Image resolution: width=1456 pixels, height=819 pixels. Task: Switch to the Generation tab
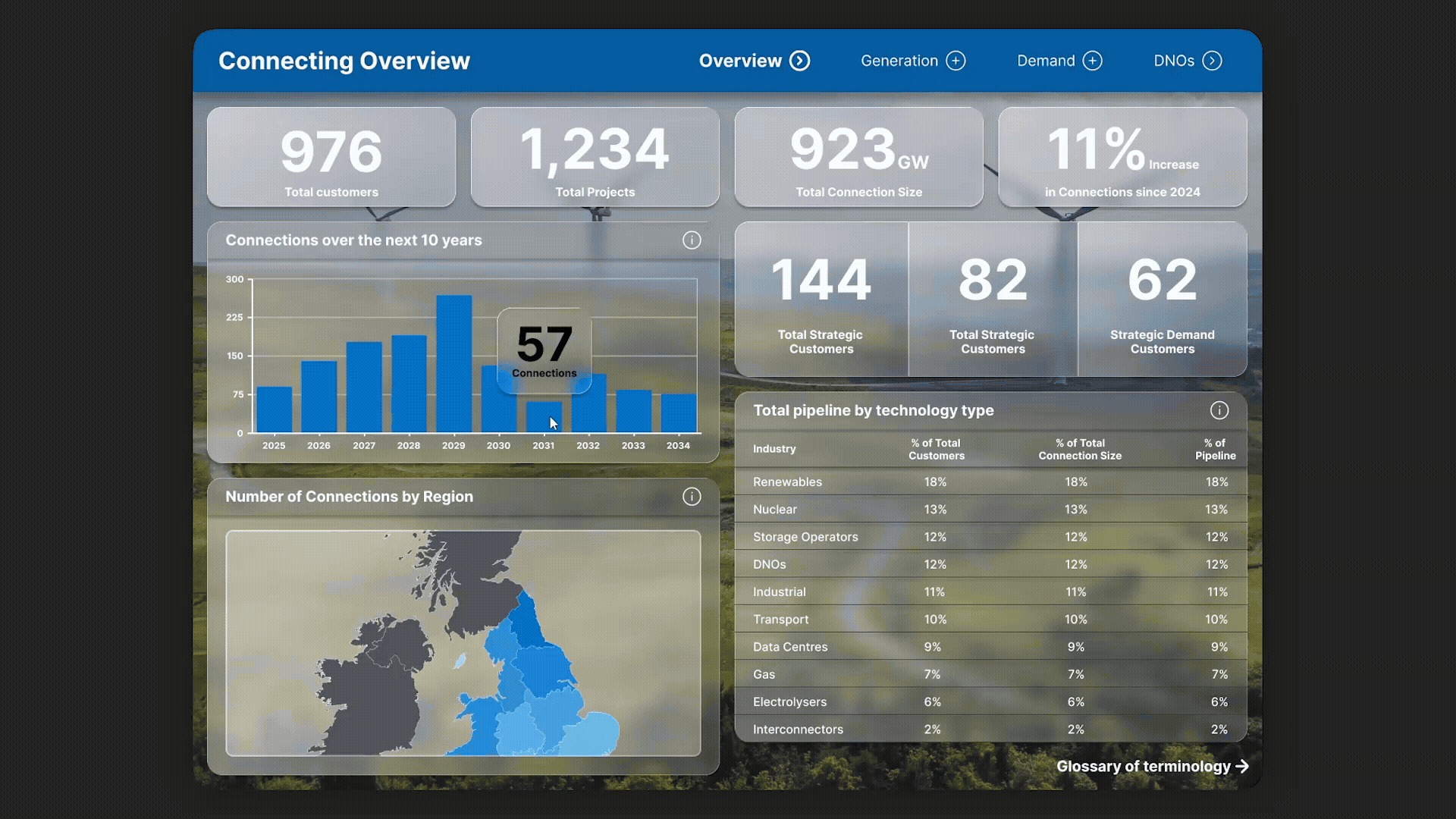pos(913,61)
